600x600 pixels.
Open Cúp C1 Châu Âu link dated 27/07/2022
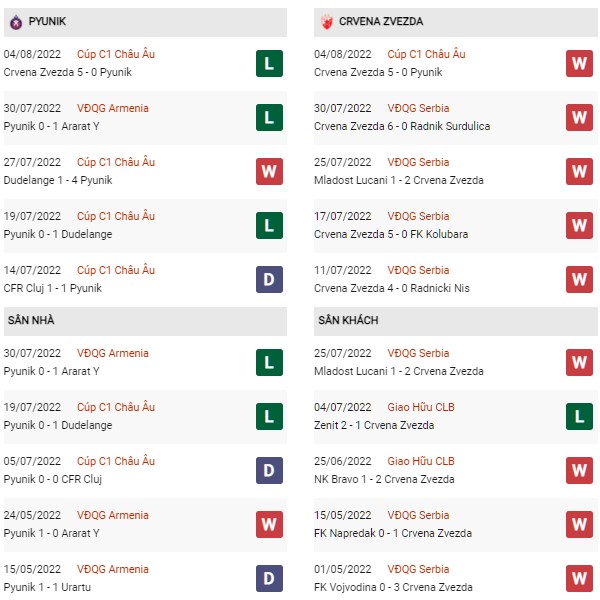(116, 162)
